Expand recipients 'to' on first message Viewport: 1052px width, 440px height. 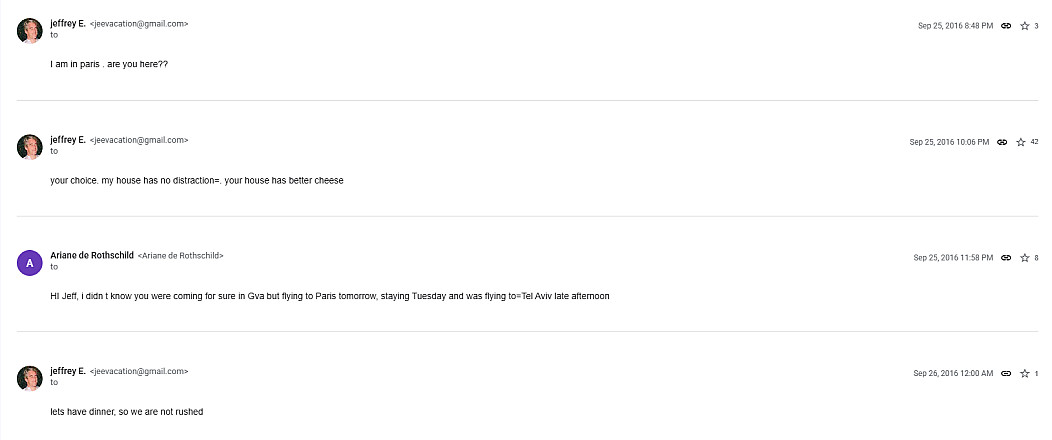point(54,35)
